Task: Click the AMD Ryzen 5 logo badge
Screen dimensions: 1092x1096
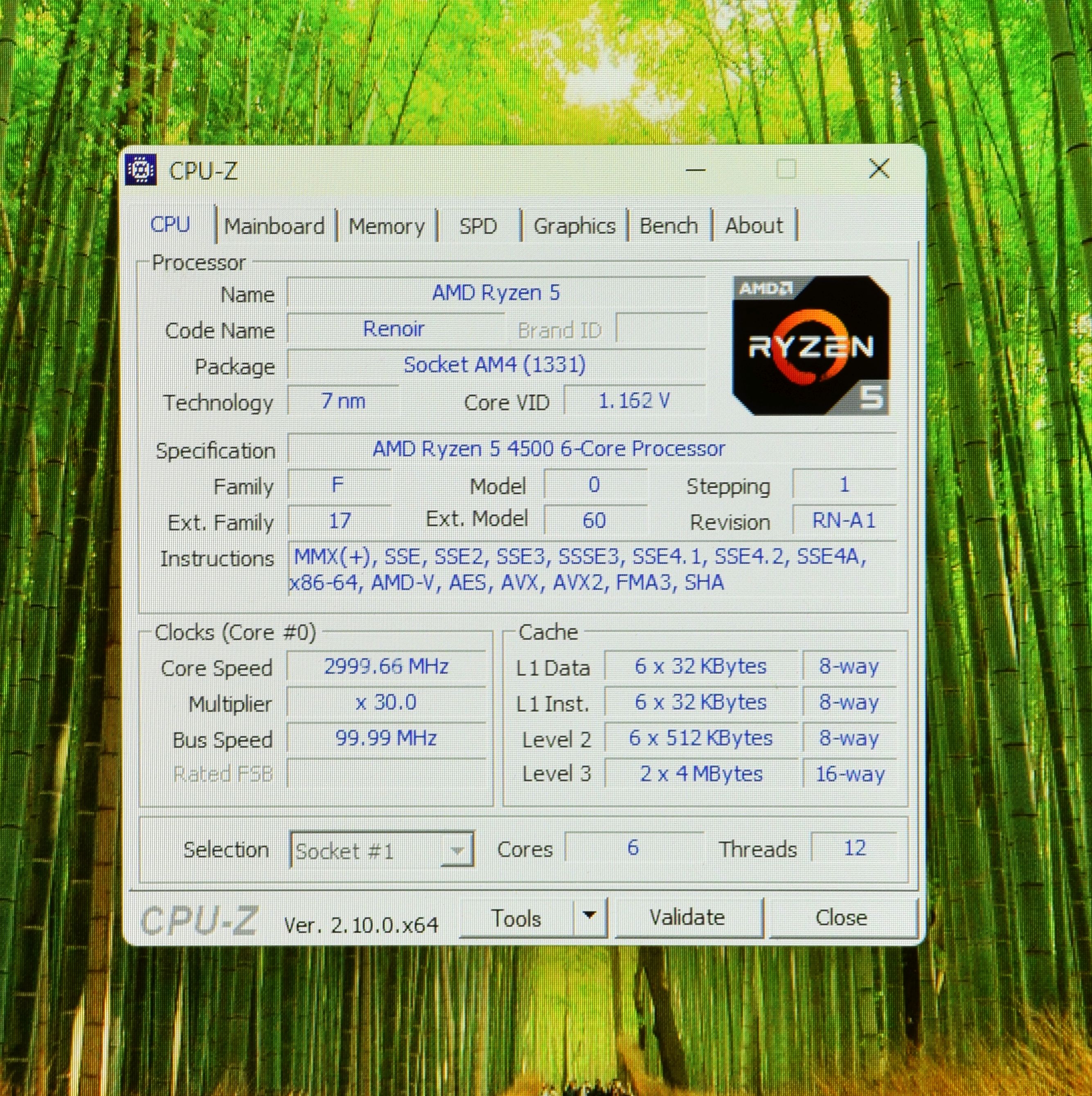Action: [x=811, y=345]
